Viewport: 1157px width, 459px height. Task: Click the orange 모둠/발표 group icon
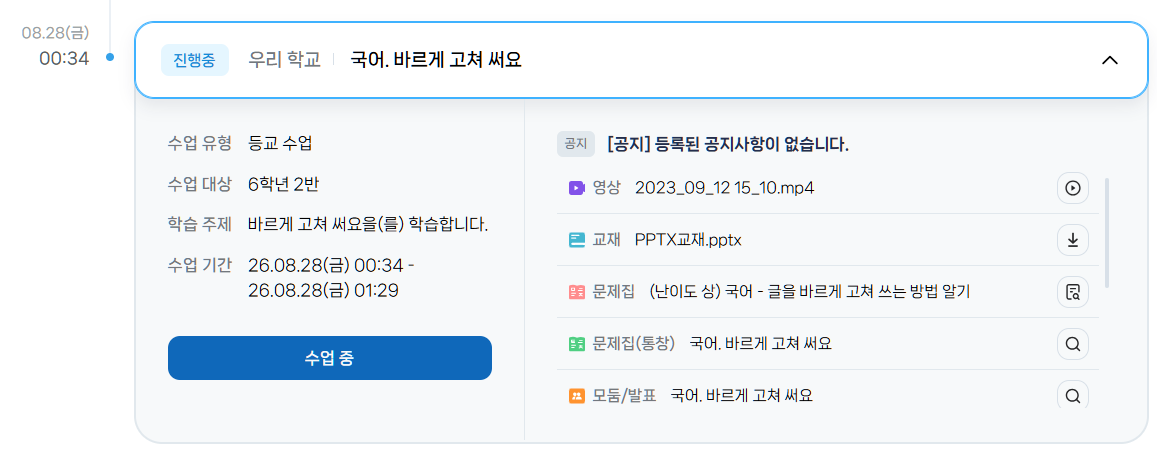tap(577, 396)
